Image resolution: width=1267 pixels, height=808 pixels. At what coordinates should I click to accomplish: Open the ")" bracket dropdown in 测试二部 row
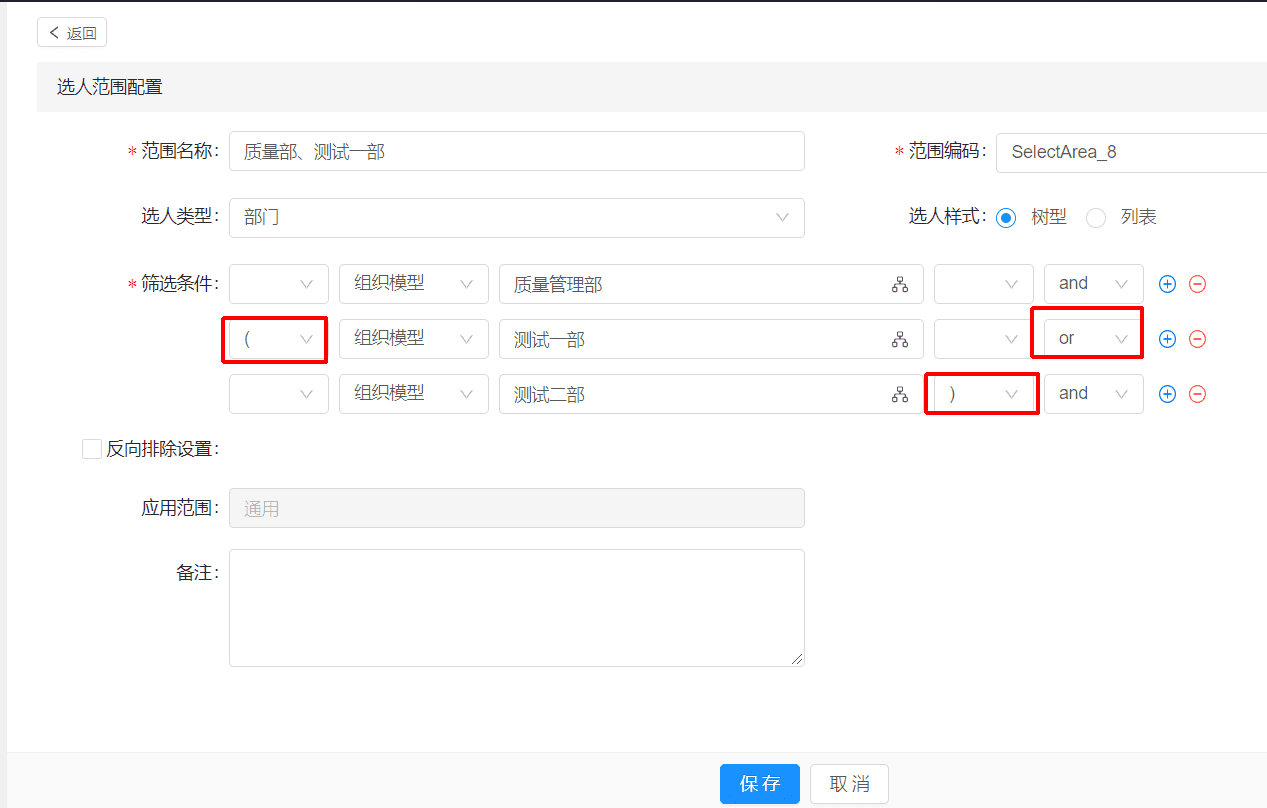[984, 394]
